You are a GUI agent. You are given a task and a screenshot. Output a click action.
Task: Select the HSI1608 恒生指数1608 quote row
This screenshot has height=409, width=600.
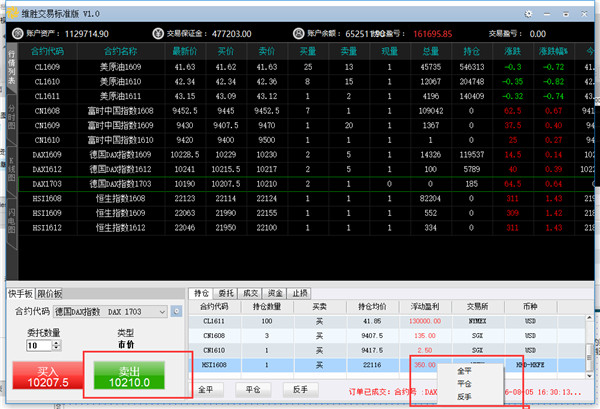306,199
